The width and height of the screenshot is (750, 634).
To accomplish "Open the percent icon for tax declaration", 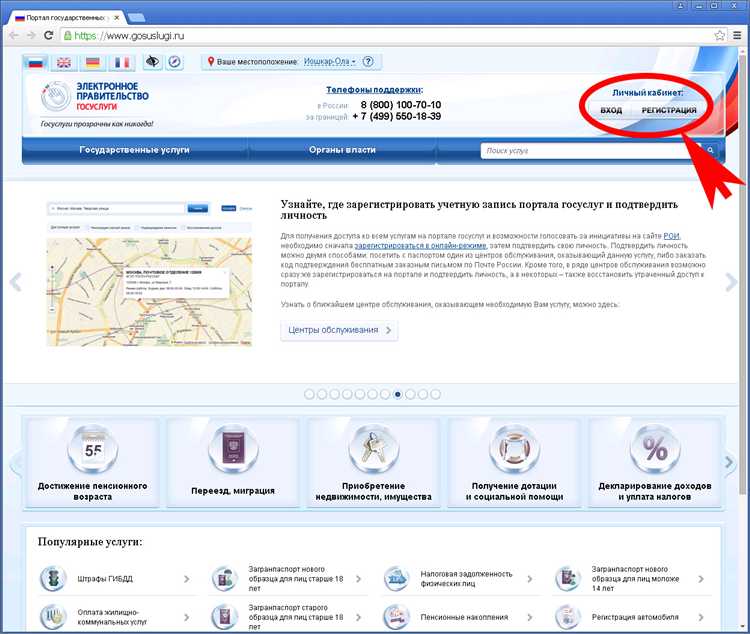I will [655, 451].
